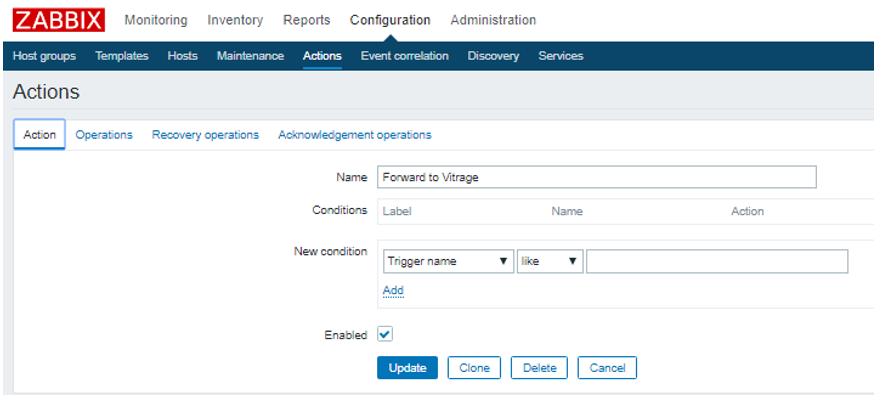Click the action Name input field
This screenshot has height=400, width=882.
[x=596, y=177]
